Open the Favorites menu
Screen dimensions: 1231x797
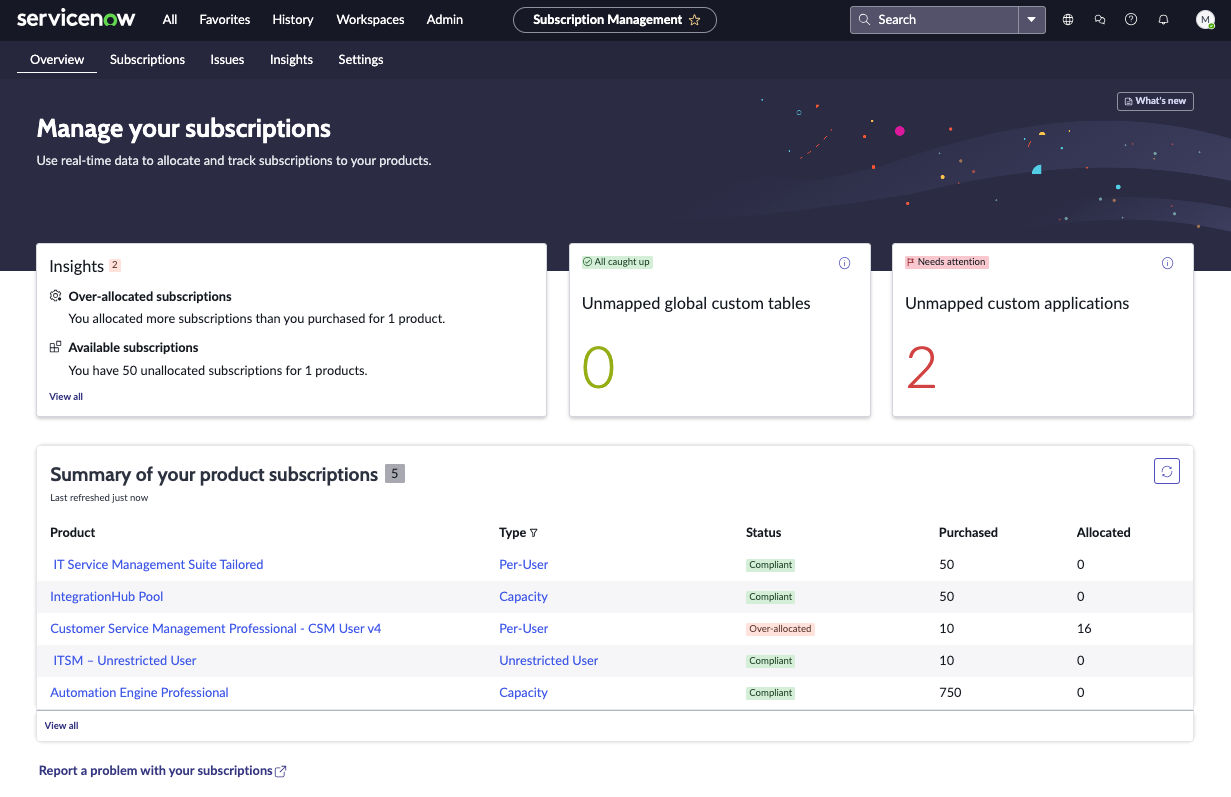click(225, 20)
